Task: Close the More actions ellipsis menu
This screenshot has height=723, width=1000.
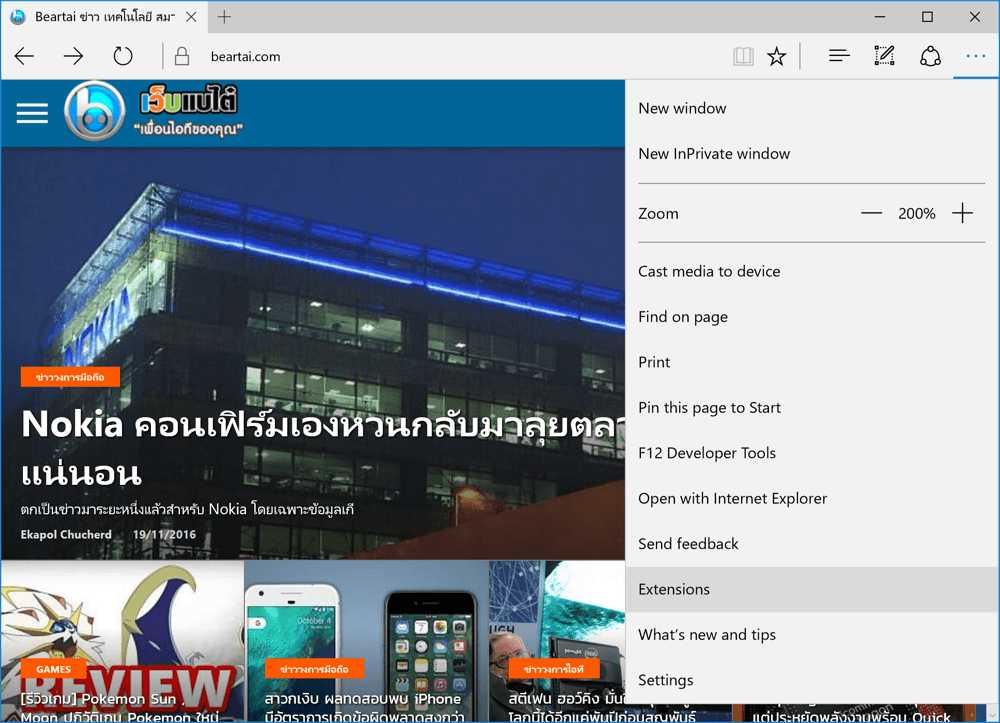Action: pos(976,56)
